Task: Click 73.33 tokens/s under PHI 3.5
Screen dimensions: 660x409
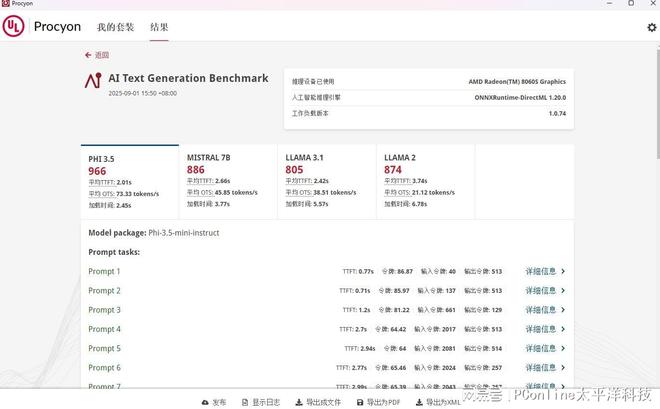Action: (x=138, y=194)
